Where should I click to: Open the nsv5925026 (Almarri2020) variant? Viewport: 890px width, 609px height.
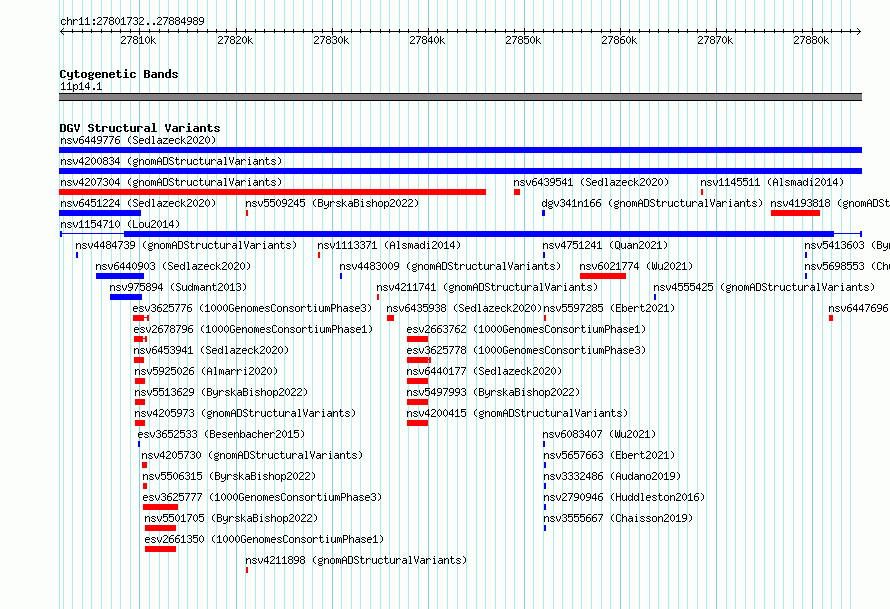point(206,371)
